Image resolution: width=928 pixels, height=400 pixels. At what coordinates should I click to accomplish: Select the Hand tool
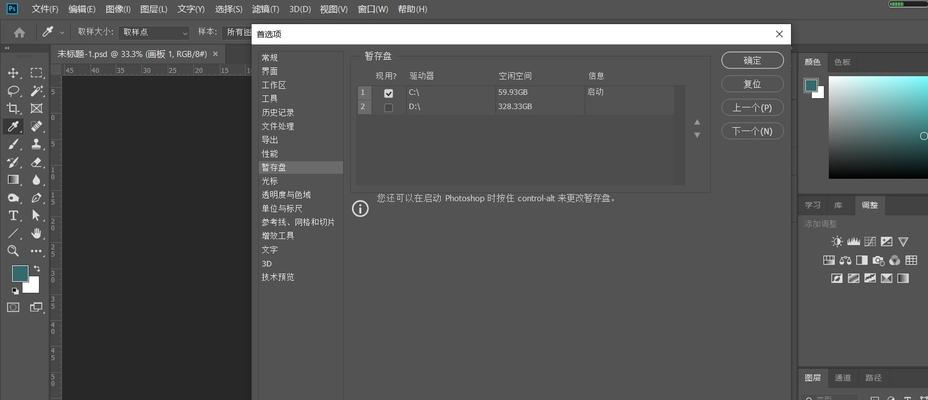pos(37,233)
